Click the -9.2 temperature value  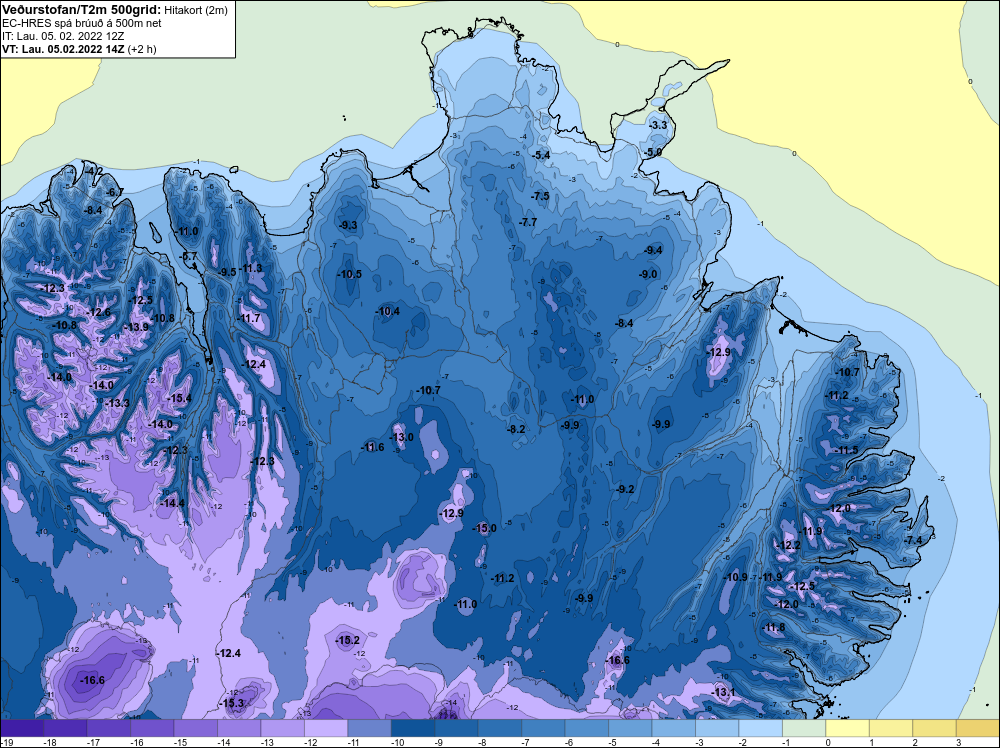pyautogui.click(x=625, y=489)
